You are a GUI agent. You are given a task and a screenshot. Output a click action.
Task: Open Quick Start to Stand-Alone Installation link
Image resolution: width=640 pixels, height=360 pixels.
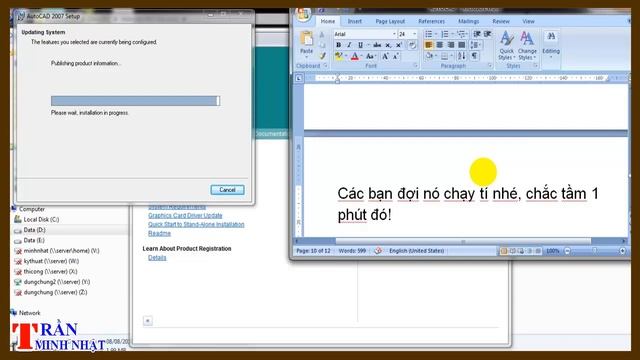[x=196, y=224]
